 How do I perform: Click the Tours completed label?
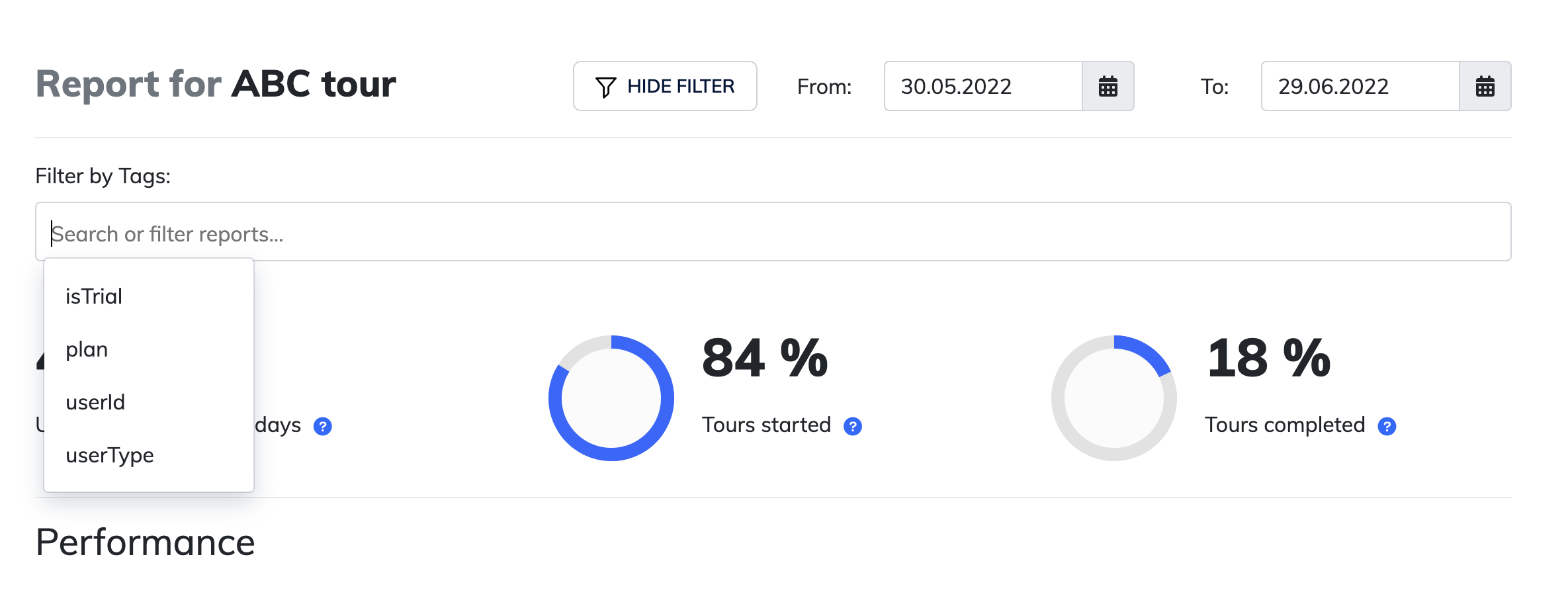pyautogui.click(x=1285, y=425)
